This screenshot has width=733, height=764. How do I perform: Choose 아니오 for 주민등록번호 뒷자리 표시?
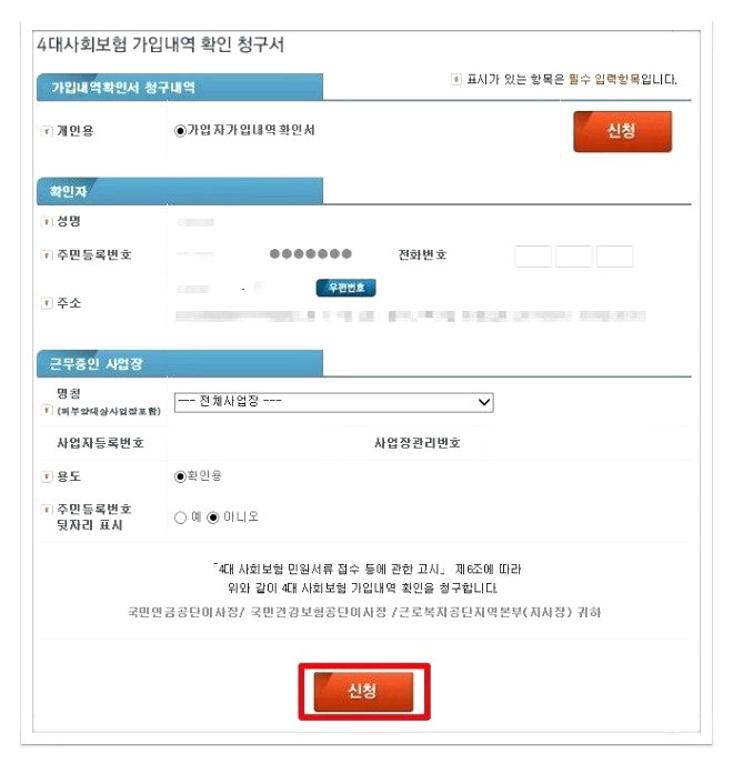pyautogui.click(x=213, y=517)
